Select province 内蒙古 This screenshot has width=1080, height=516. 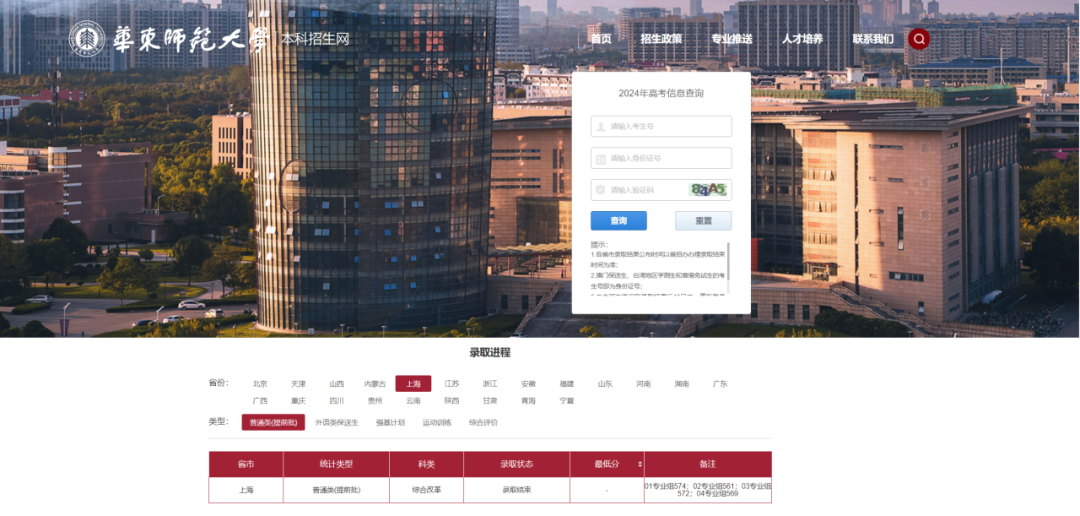click(x=375, y=384)
